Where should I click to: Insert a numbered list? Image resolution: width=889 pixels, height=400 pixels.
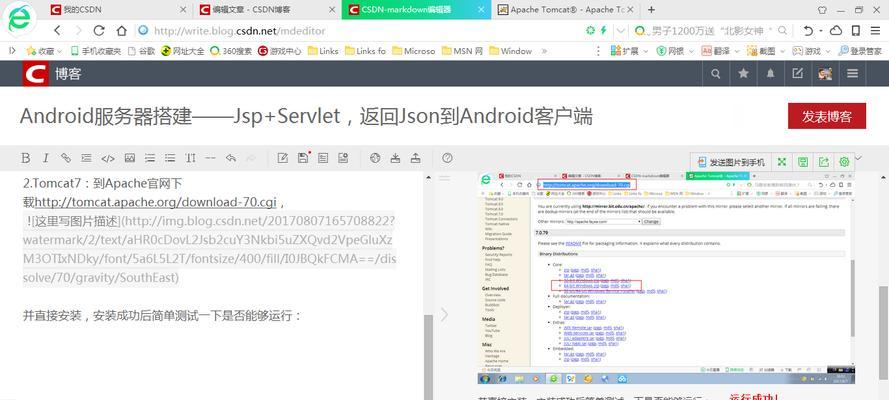150,158
